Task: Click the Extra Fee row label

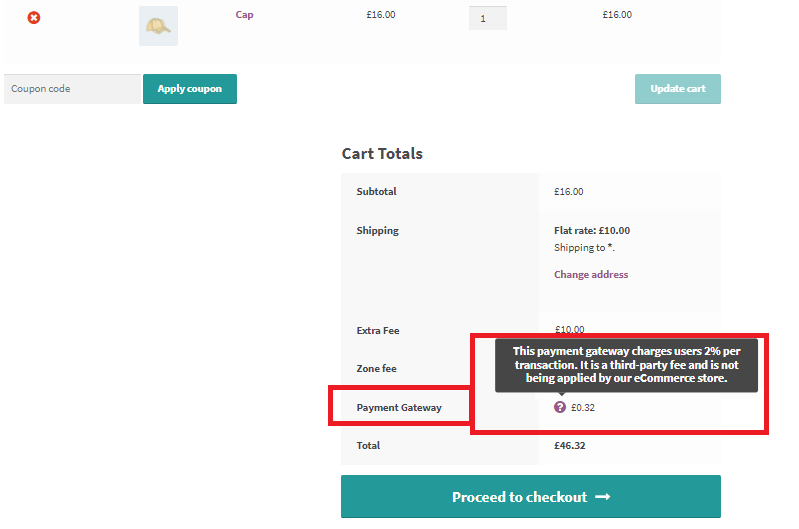Action: (378, 331)
